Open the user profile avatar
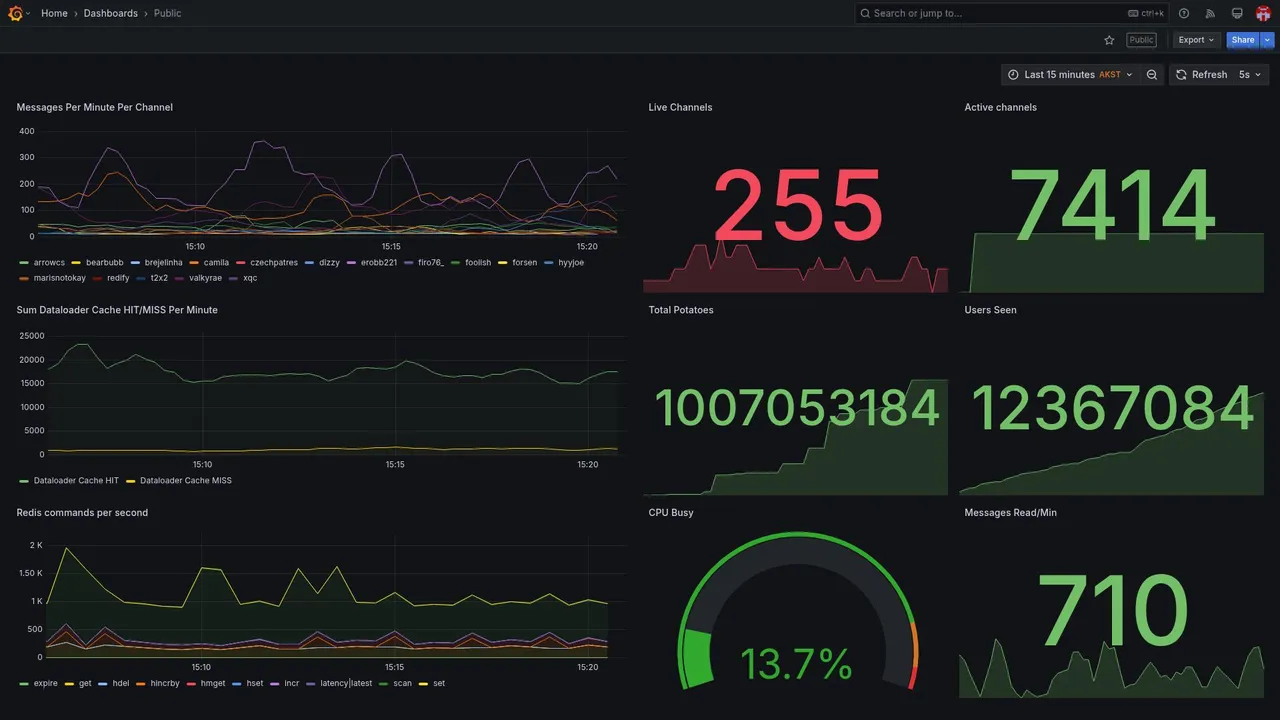 (x=1263, y=13)
